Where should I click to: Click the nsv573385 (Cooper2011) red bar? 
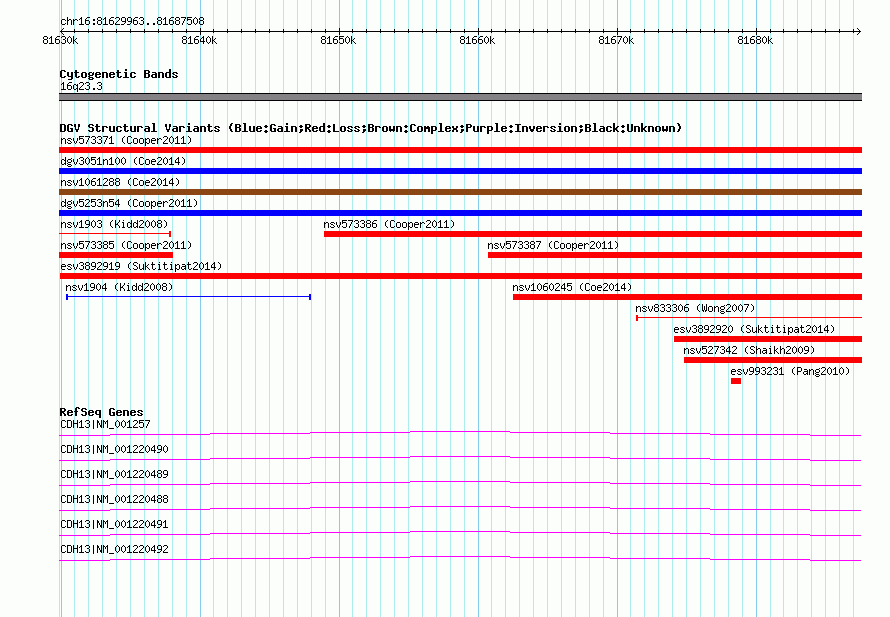(116, 255)
